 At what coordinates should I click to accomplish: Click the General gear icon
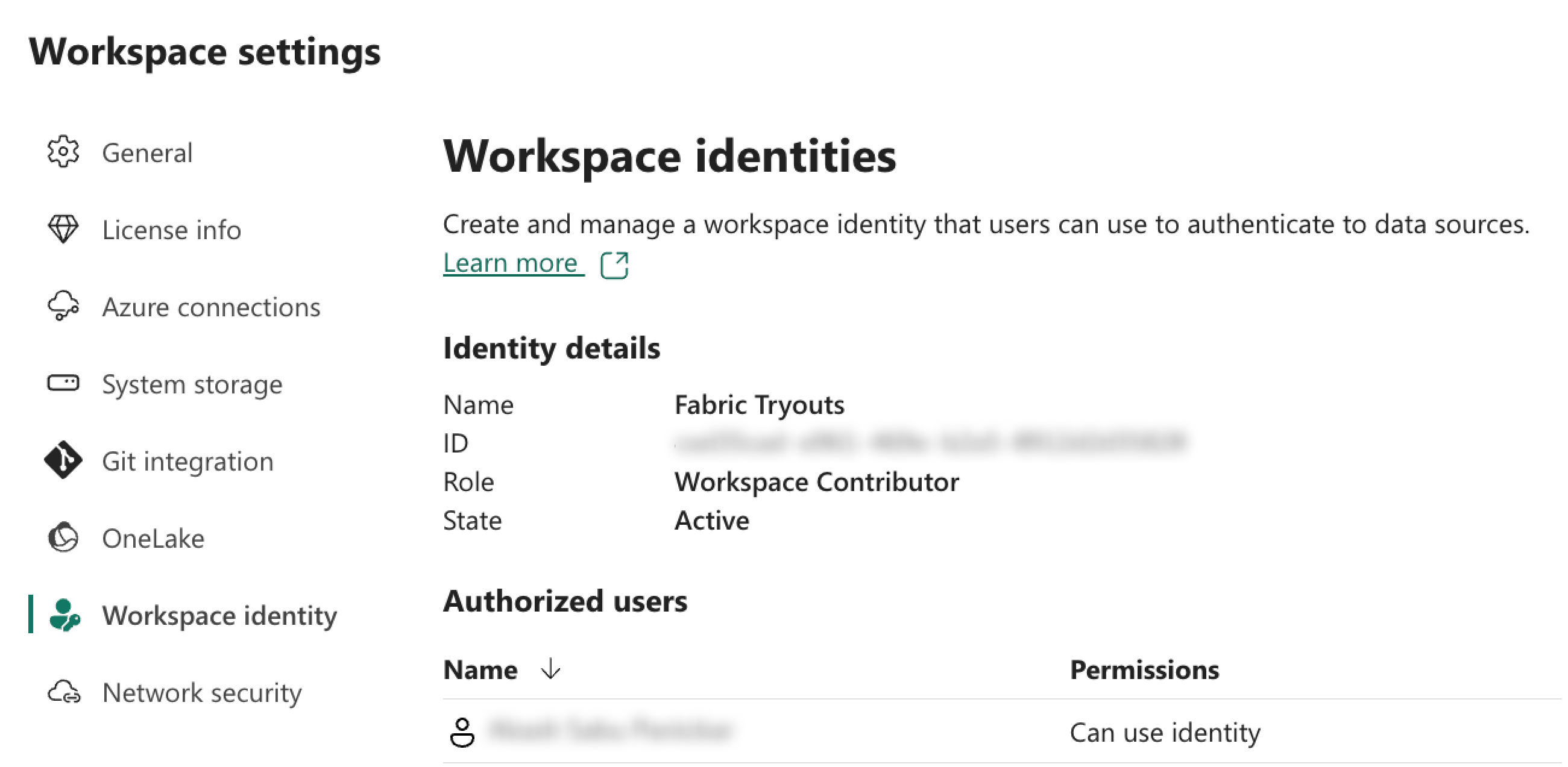tap(63, 152)
